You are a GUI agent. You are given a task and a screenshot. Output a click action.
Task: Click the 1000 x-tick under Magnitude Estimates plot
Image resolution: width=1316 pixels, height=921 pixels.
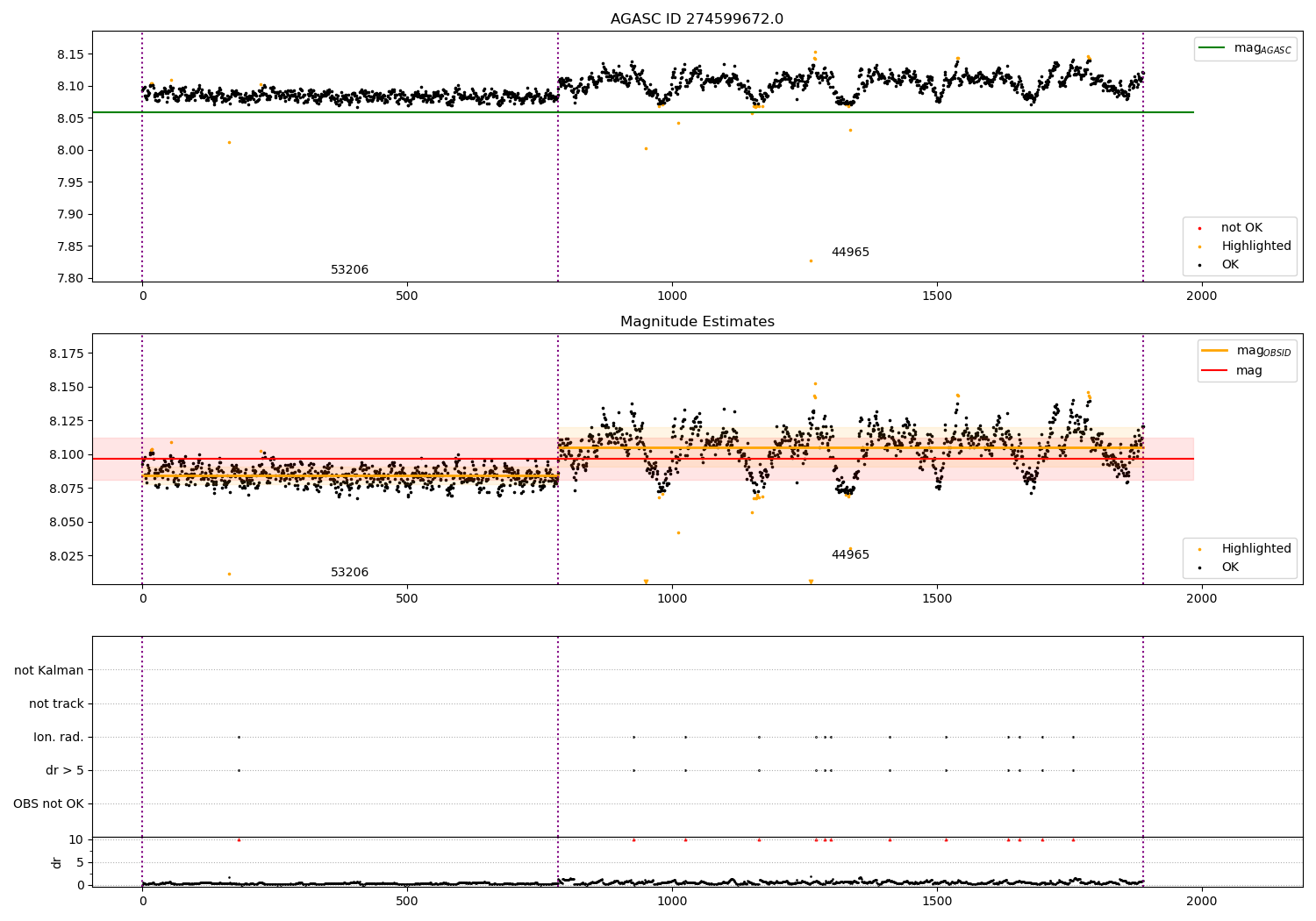coord(672,599)
